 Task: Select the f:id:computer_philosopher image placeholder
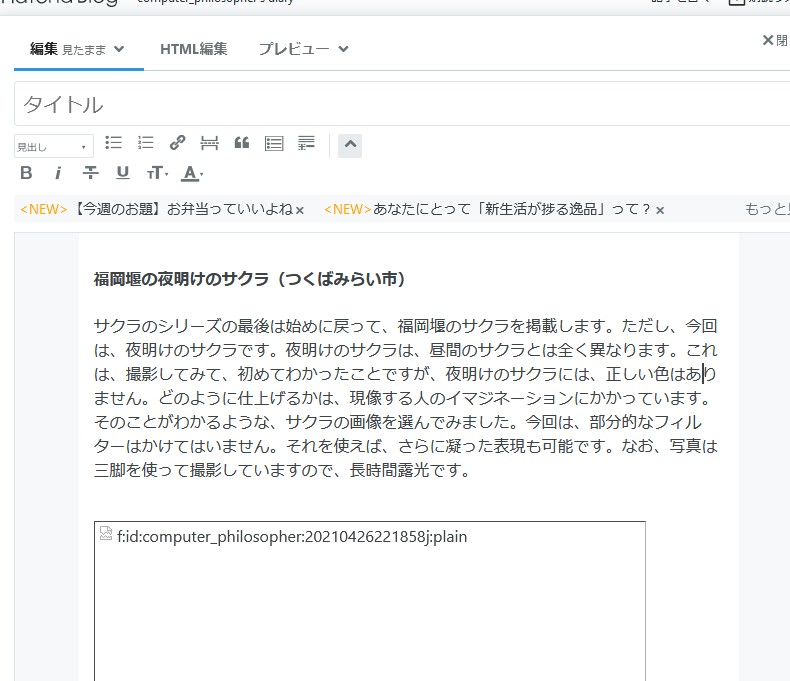[370, 601]
